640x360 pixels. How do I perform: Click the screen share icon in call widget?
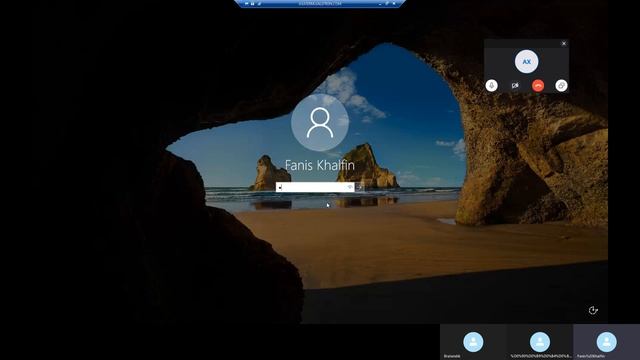(561, 85)
